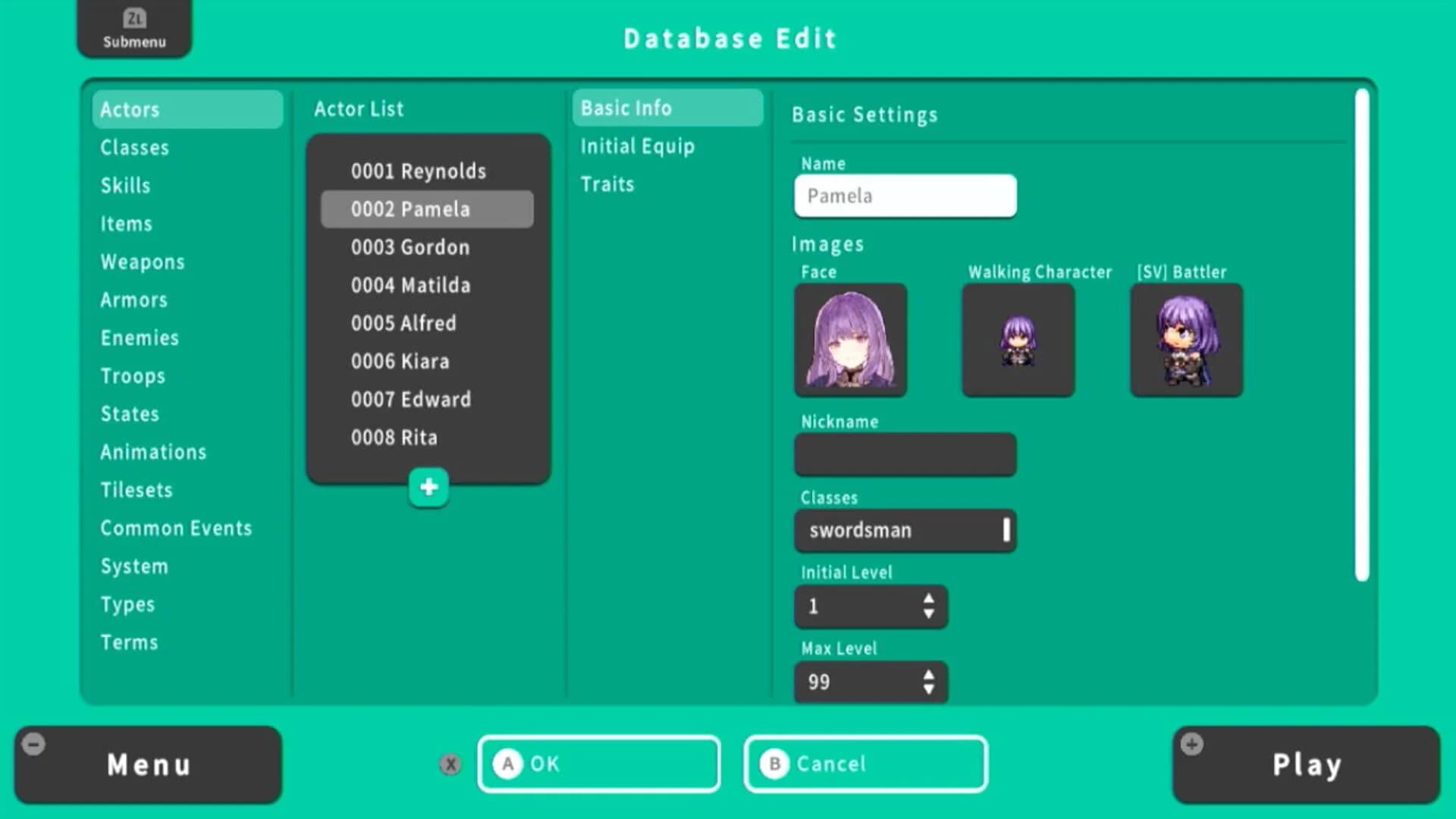The height and width of the screenshot is (819, 1456).
Task: Select the [SV] Battler image
Action: [x=1185, y=340]
